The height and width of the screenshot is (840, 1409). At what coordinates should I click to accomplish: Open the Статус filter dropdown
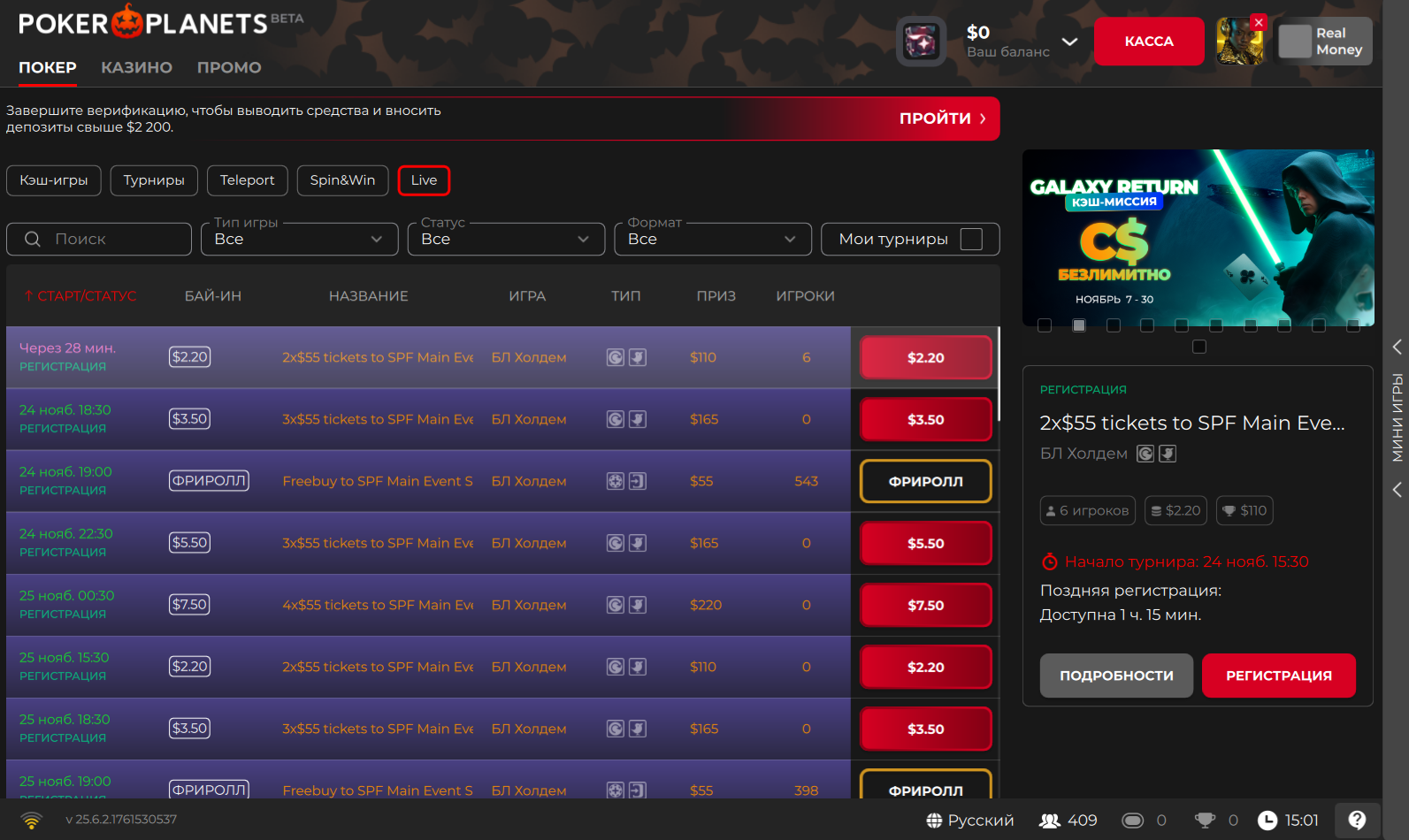point(506,239)
